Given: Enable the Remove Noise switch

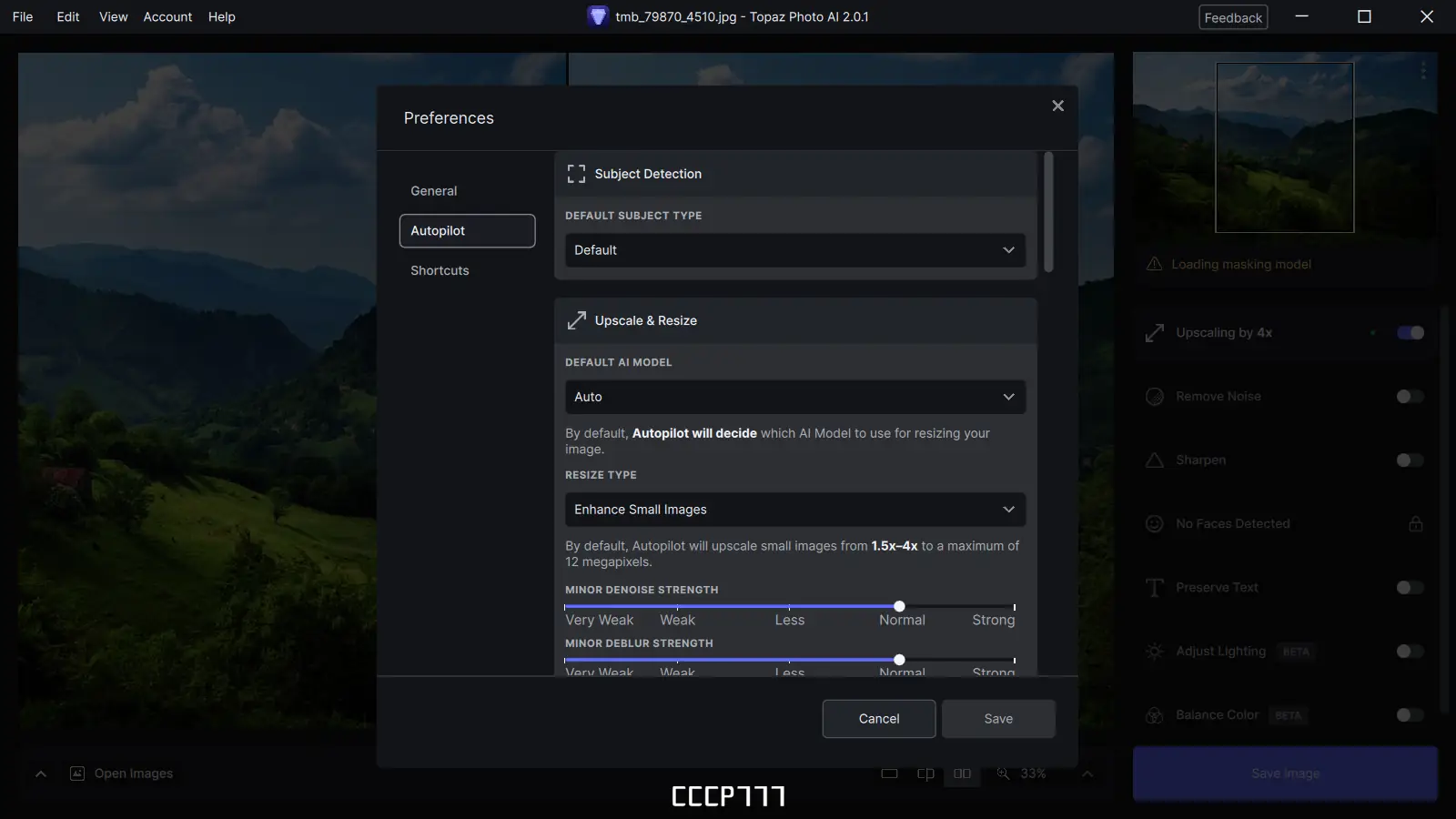Looking at the screenshot, I should coord(1410,397).
